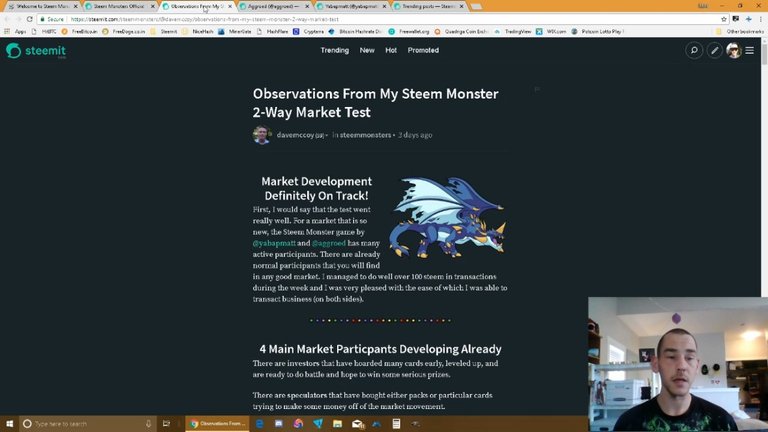
Task: Click the page's vertical scrollbar thumb
Action: pos(764,54)
